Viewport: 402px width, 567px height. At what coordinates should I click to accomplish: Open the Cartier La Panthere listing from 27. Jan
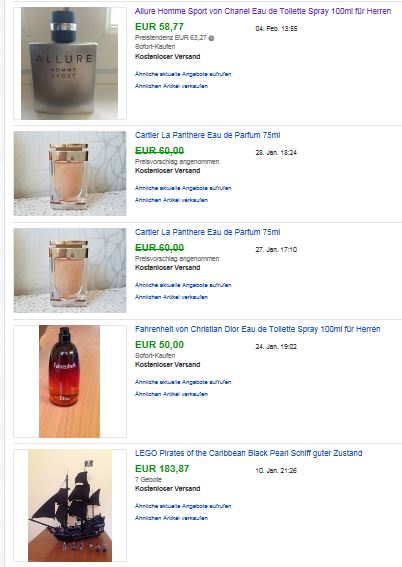pyautogui.click(x=208, y=232)
